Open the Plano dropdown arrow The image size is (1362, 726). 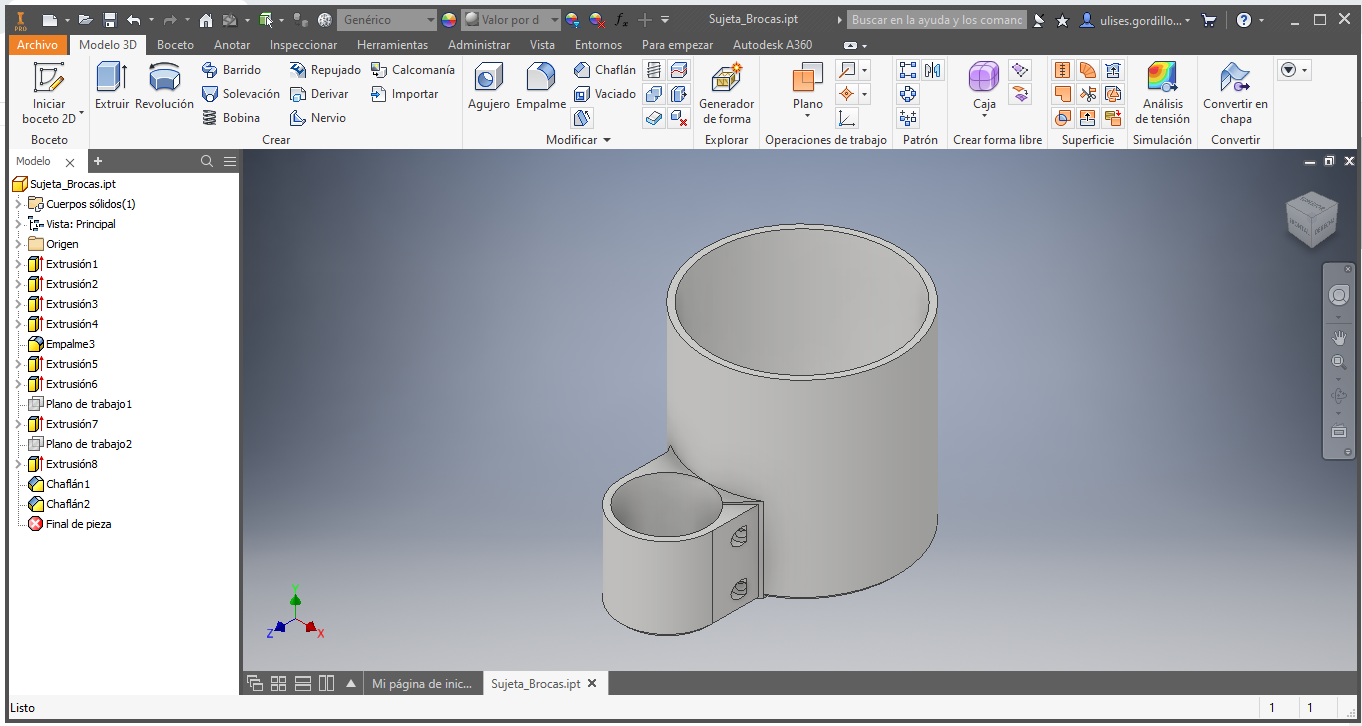coord(808,116)
